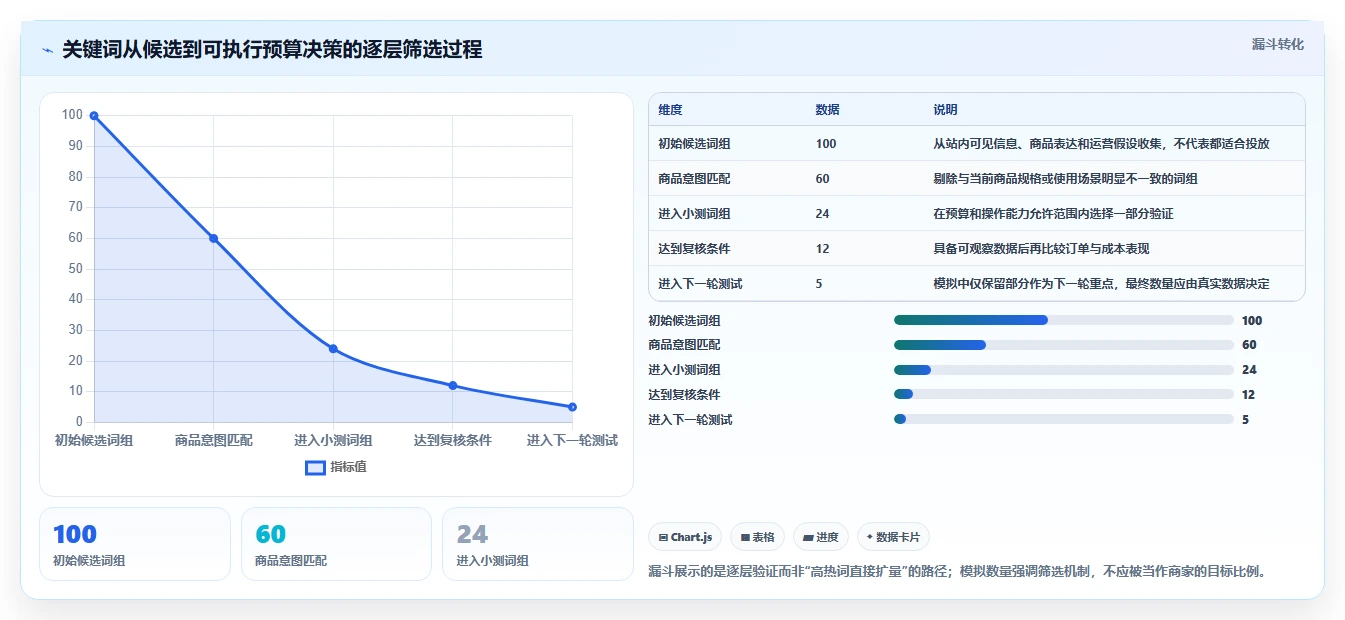Viewport: 1345px width, 620px height.
Task: Click the 进入小测词组 x-axis label on the chart
Action: point(333,440)
